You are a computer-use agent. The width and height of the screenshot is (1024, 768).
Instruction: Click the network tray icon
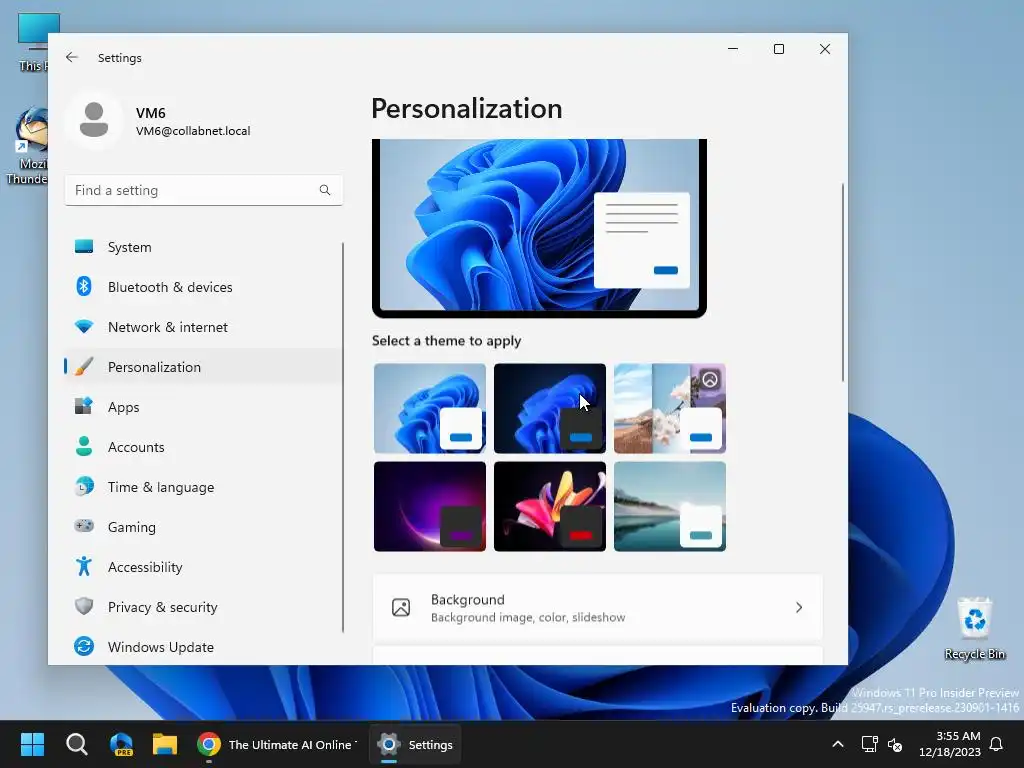coord(869,744)
